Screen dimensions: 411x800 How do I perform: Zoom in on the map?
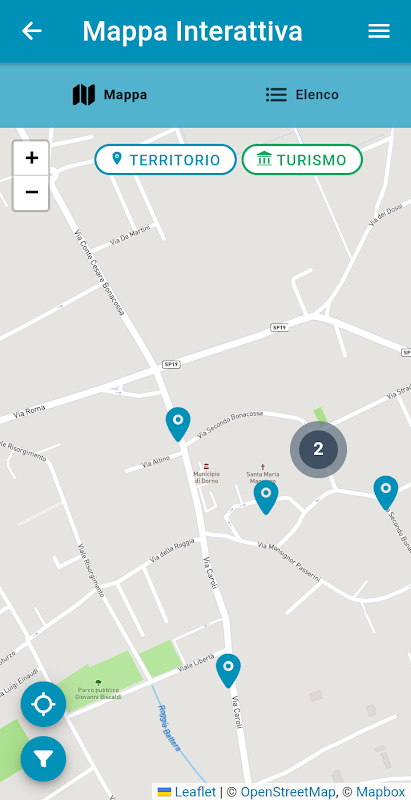point(32,158)
